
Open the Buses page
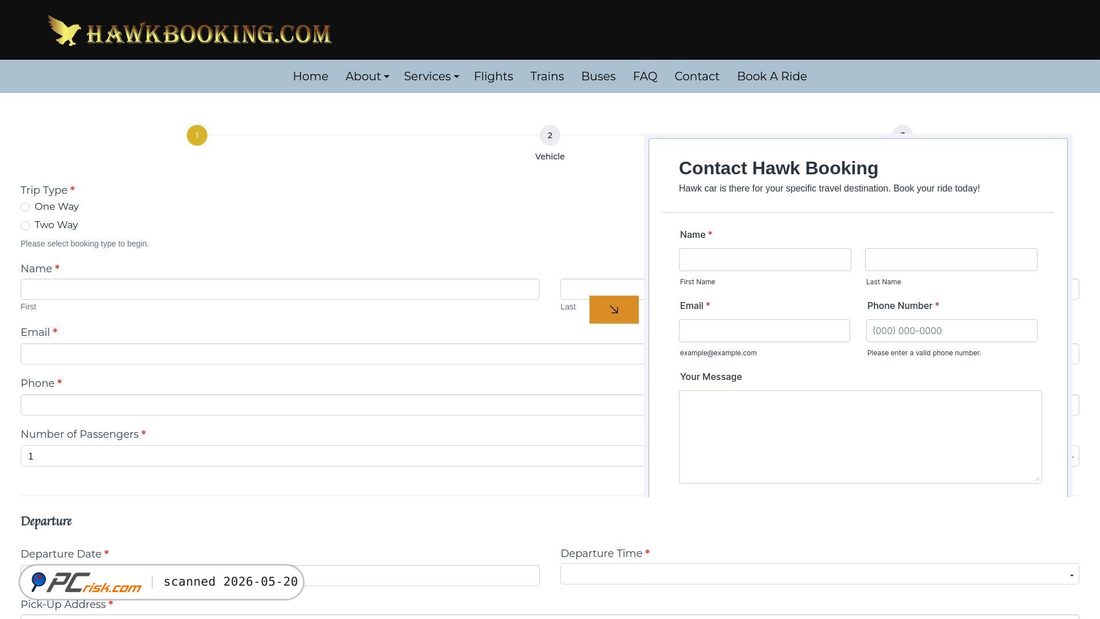pyautogui.click(x=598, y=76)
